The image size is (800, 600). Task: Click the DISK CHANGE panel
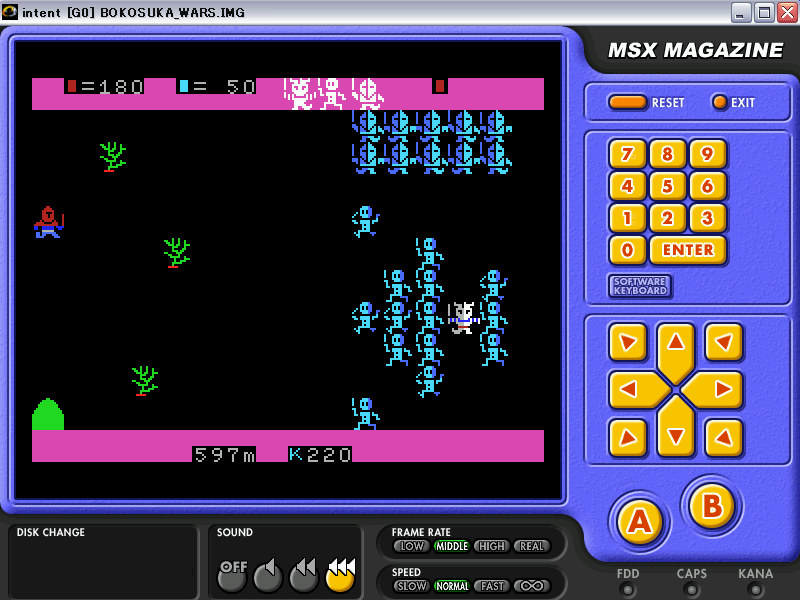[x=103, y=561]
